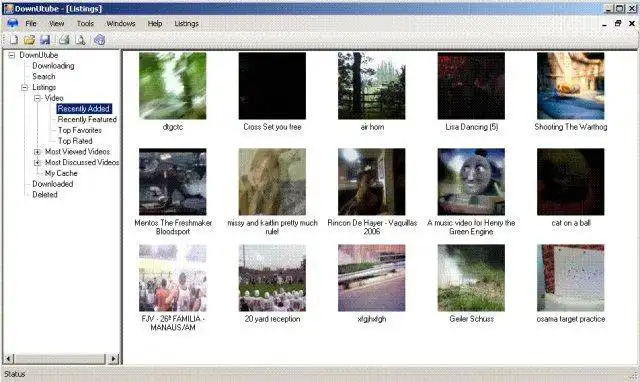Click the Status text in status bar
This screenshot has width=640, height=382.
pyautogui.click(x=15, y=374)
